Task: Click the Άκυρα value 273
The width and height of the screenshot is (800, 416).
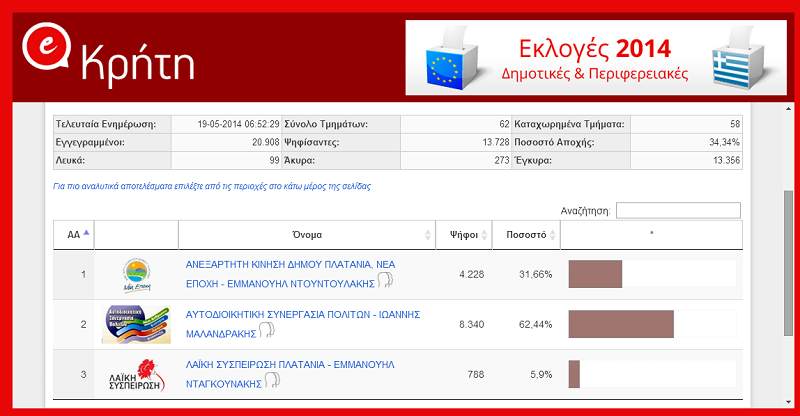Action: coord(502,160)
